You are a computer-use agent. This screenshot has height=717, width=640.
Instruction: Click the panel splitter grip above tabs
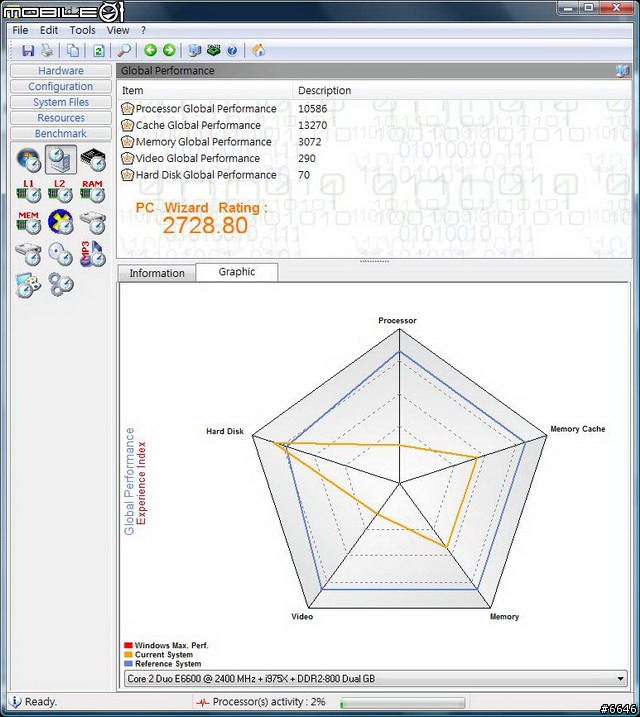point(374,261)
